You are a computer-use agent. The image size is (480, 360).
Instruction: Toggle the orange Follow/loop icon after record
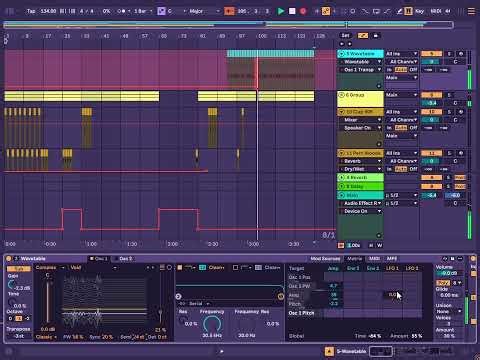326,11
